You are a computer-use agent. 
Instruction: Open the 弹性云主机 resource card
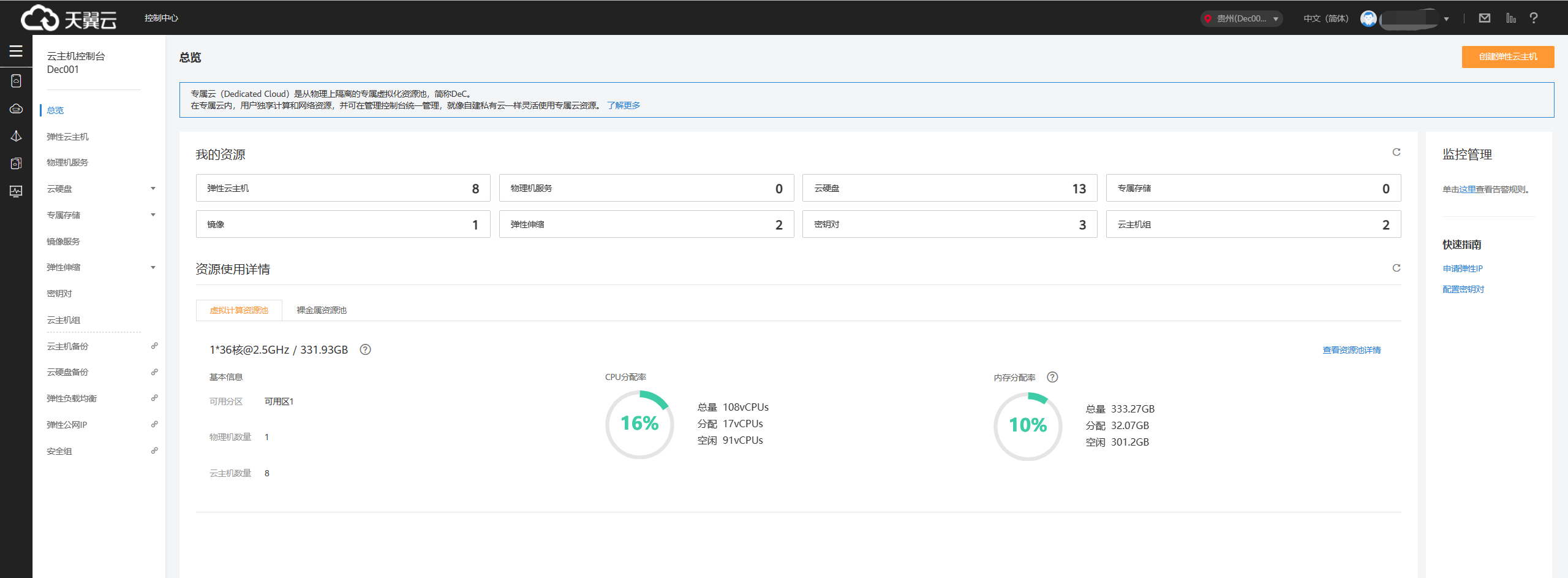(x=342, y=188)
